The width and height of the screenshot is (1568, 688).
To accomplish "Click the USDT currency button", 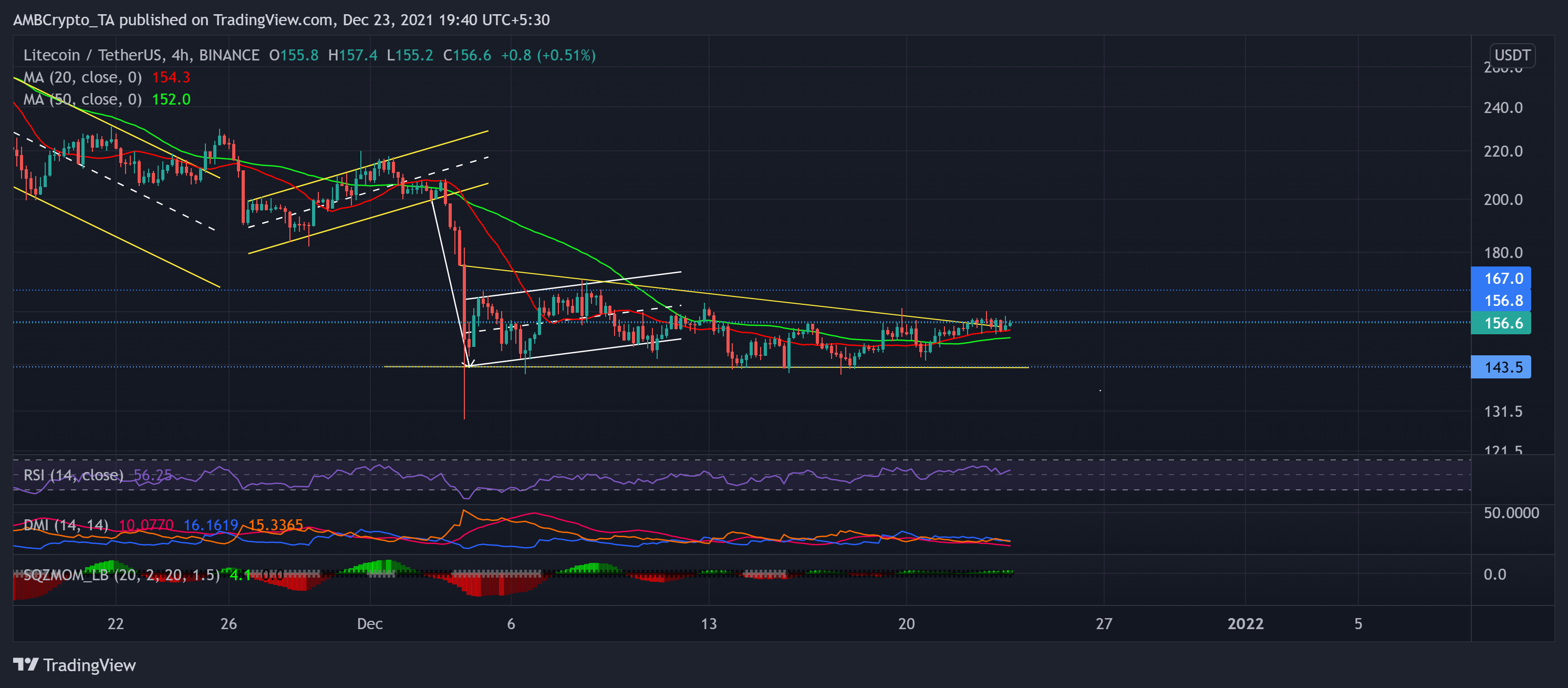I will (x=1513, y=55).
